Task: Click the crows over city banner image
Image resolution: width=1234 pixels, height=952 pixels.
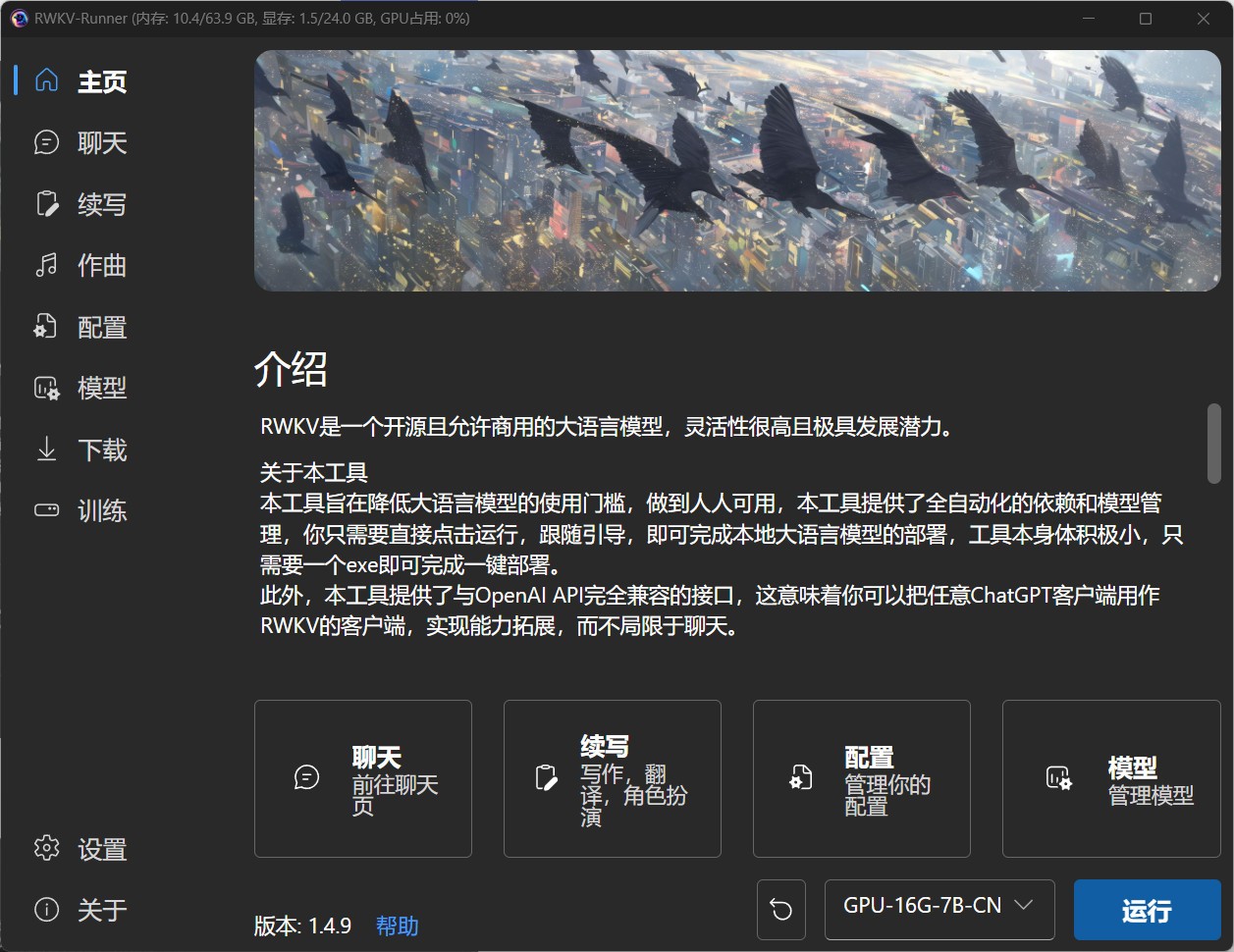Action: pyautogui.click(x=737, y=171)
